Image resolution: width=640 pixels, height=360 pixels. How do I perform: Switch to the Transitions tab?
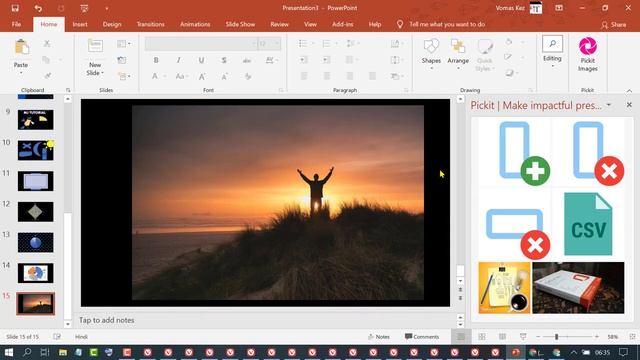[151, 24]
